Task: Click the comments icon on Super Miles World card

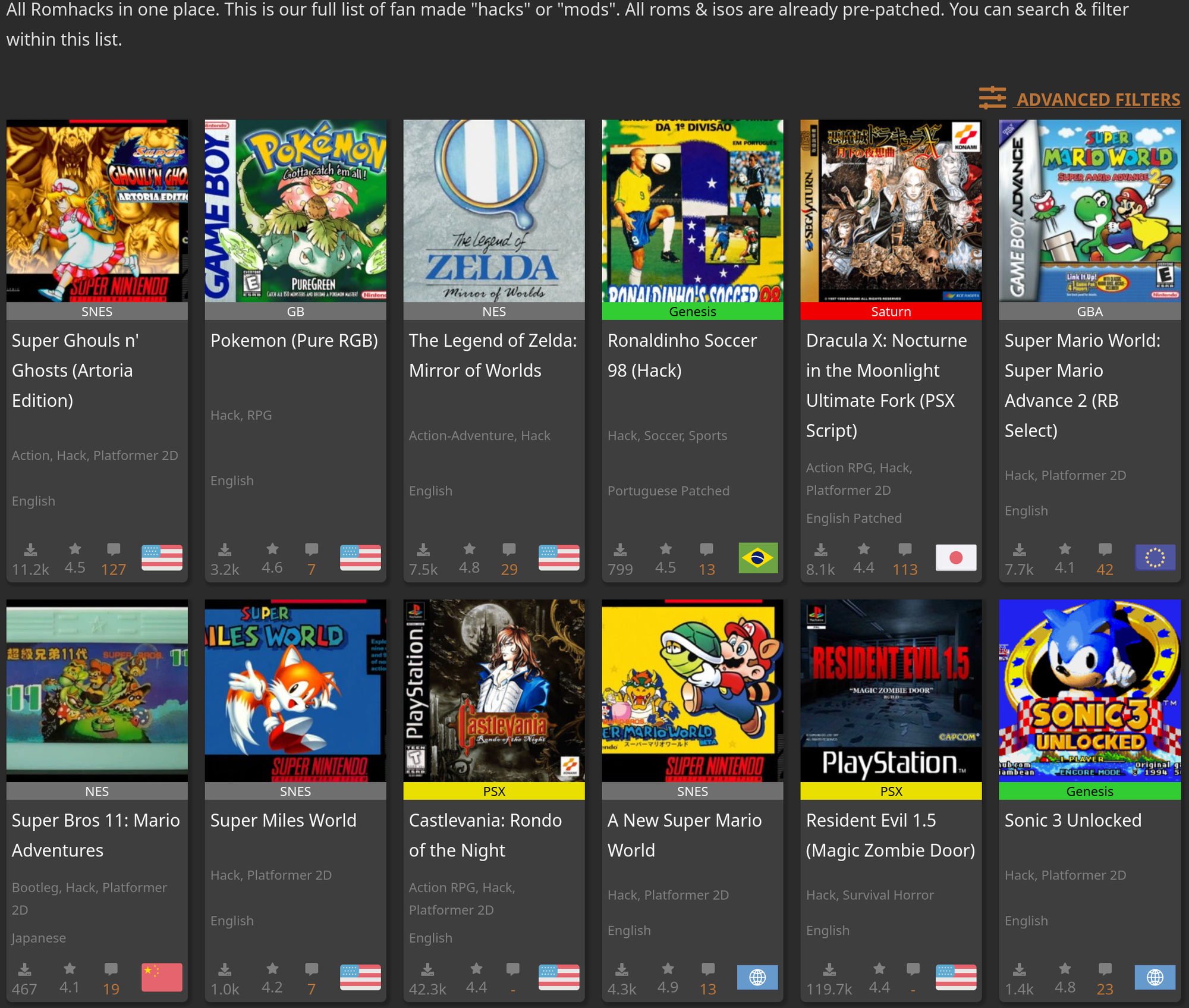Action: tap(312, 969)
